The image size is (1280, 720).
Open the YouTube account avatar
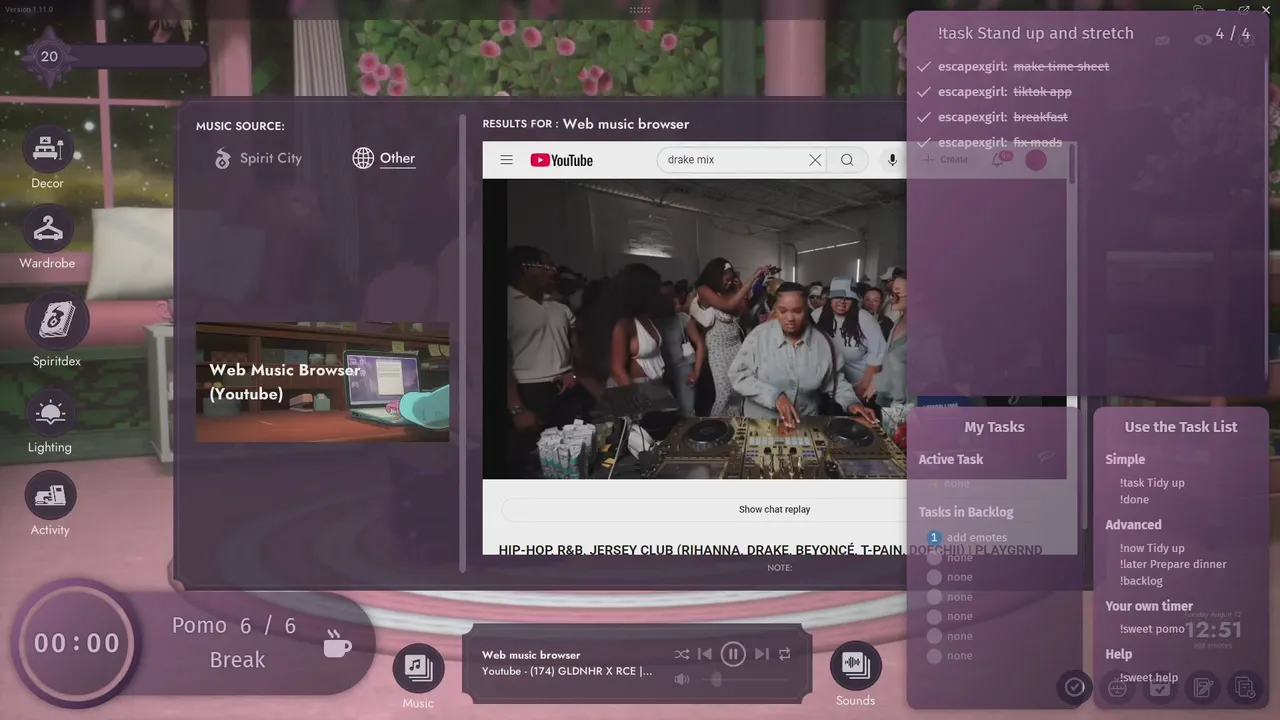[1036, 160]
